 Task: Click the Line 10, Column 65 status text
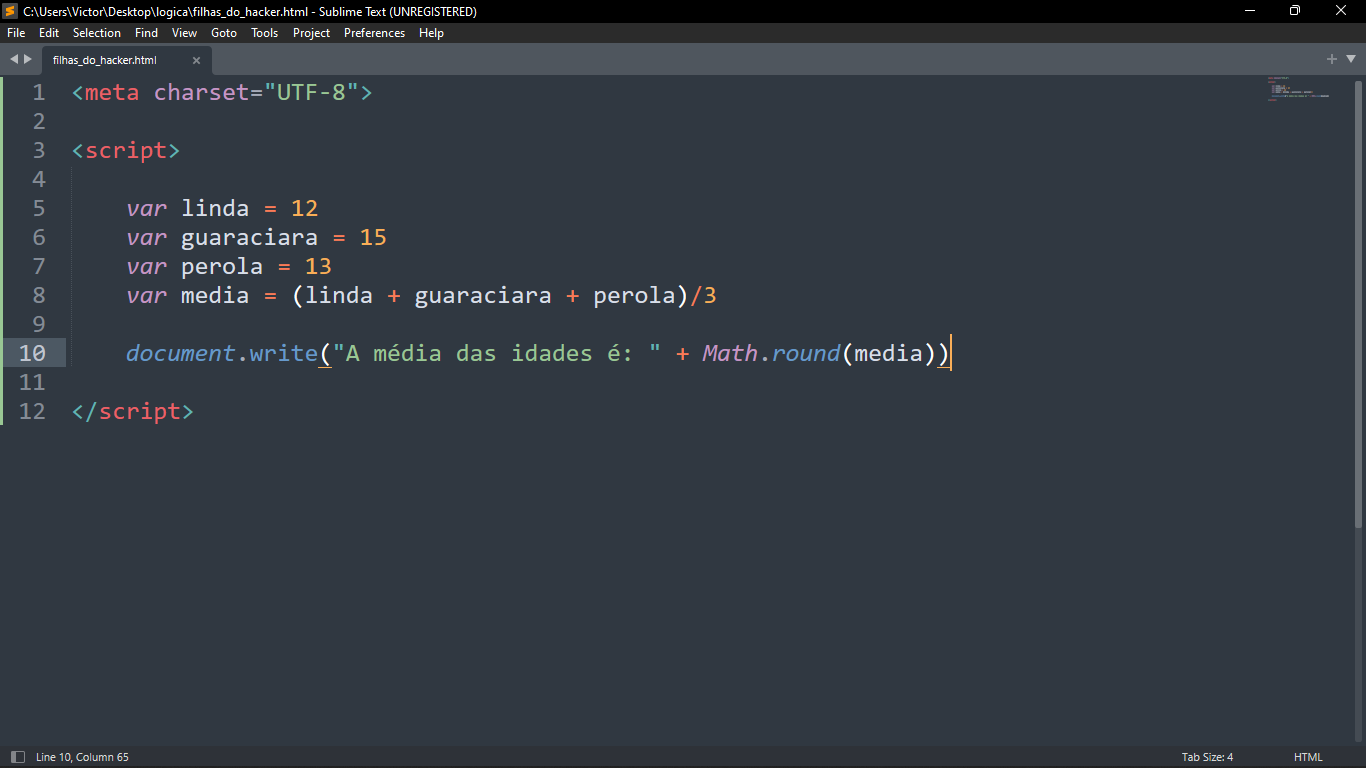point(82,757)
